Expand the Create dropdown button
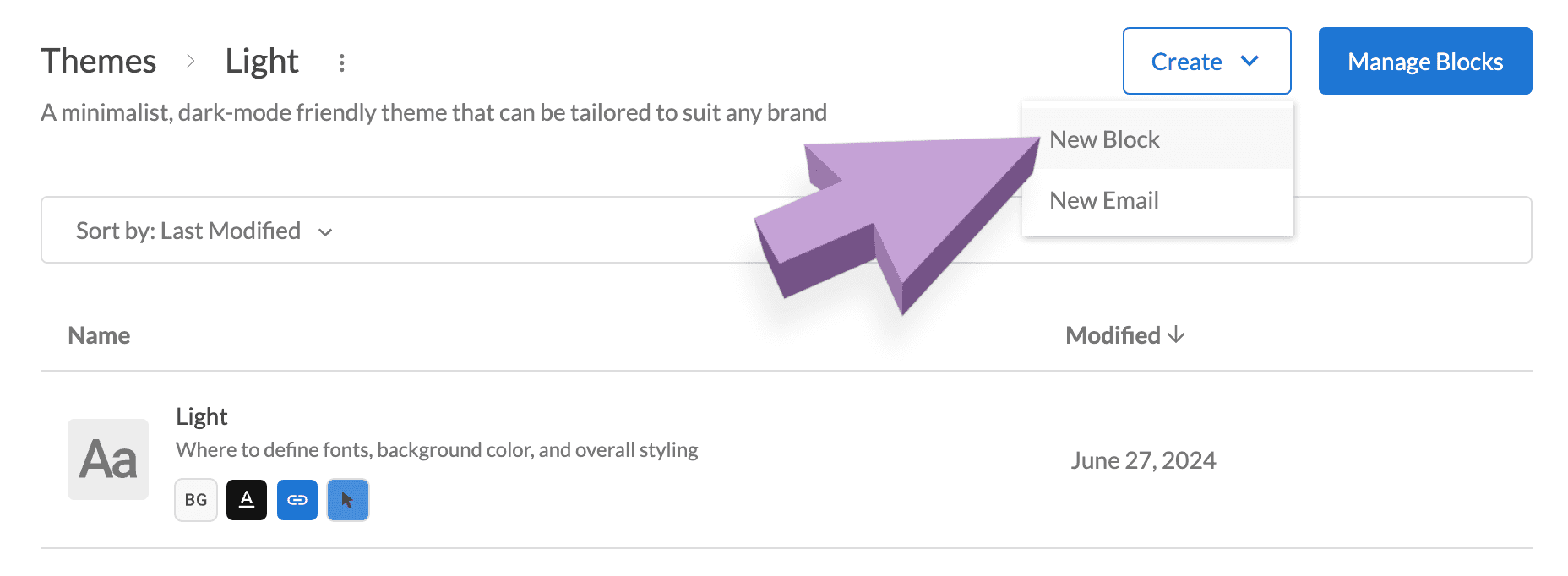This screenshot has height=576, width=1568. [1206, 62]
